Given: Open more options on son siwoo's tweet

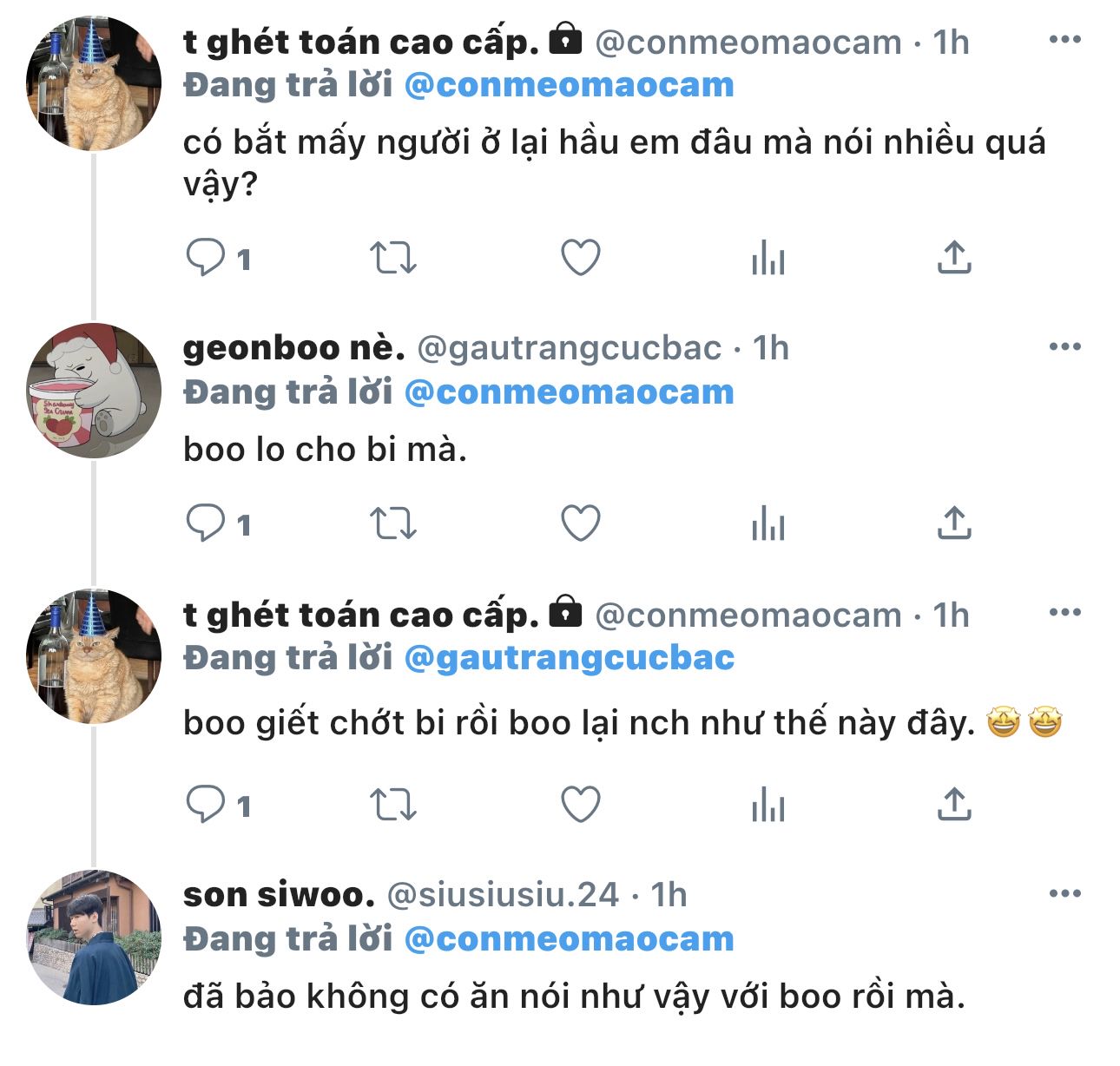Looking at the screenshot, I should (1064, 894).
